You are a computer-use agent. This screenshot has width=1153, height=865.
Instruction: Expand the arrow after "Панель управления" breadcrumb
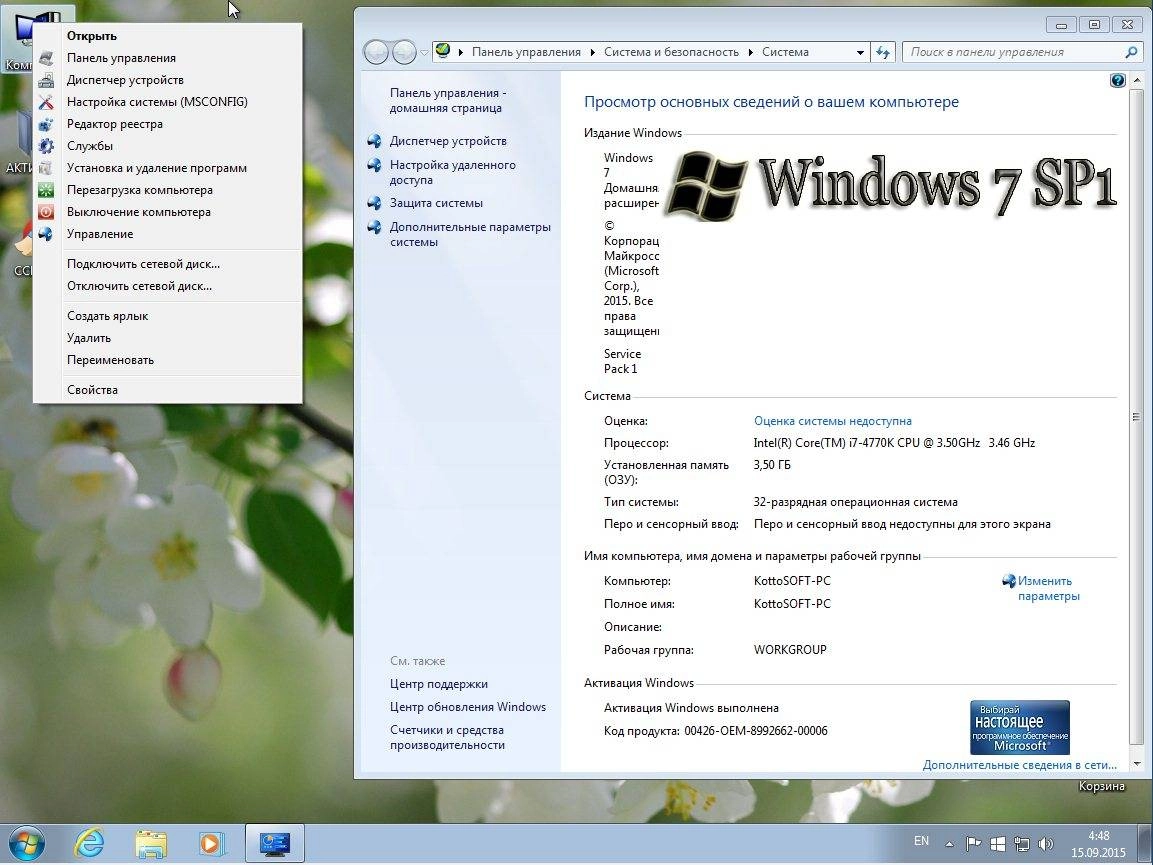click(x=593, y=52)
